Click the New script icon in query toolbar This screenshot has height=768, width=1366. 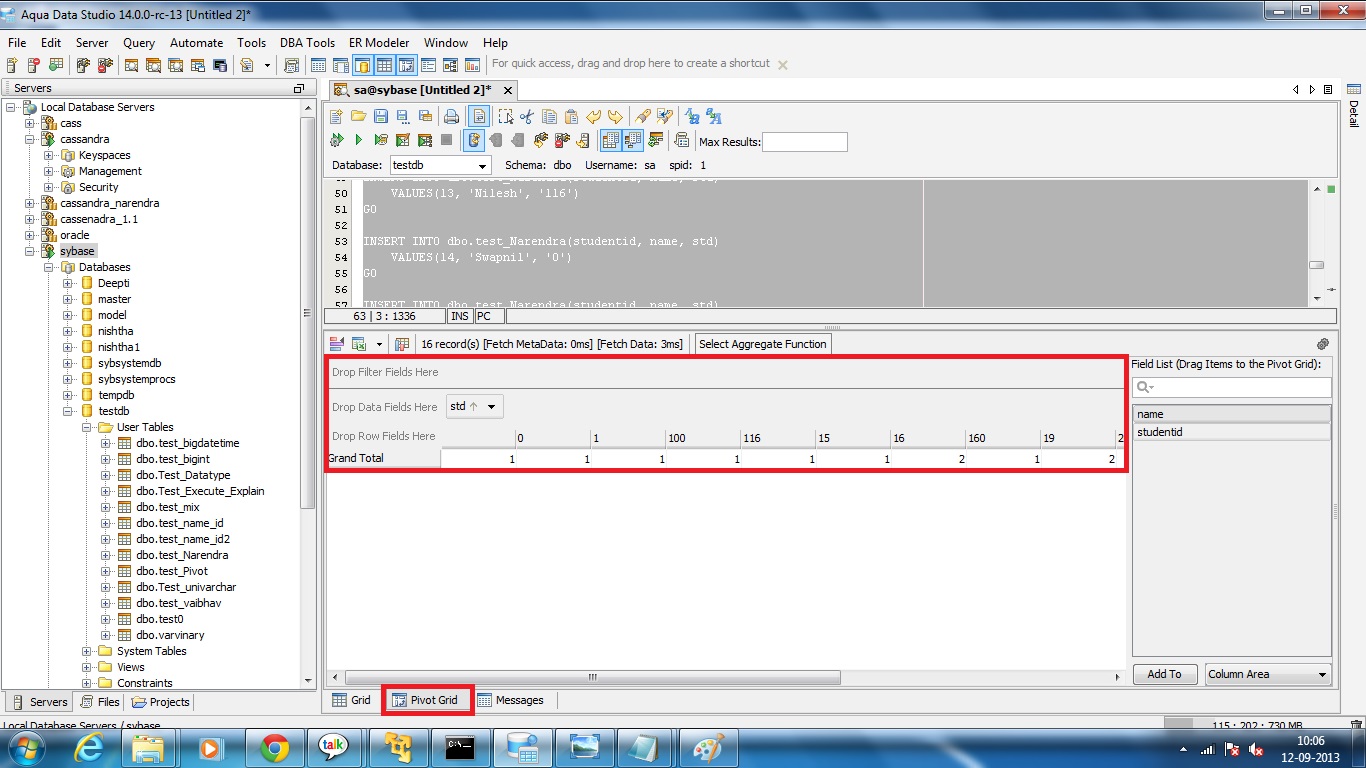[336, 116]
